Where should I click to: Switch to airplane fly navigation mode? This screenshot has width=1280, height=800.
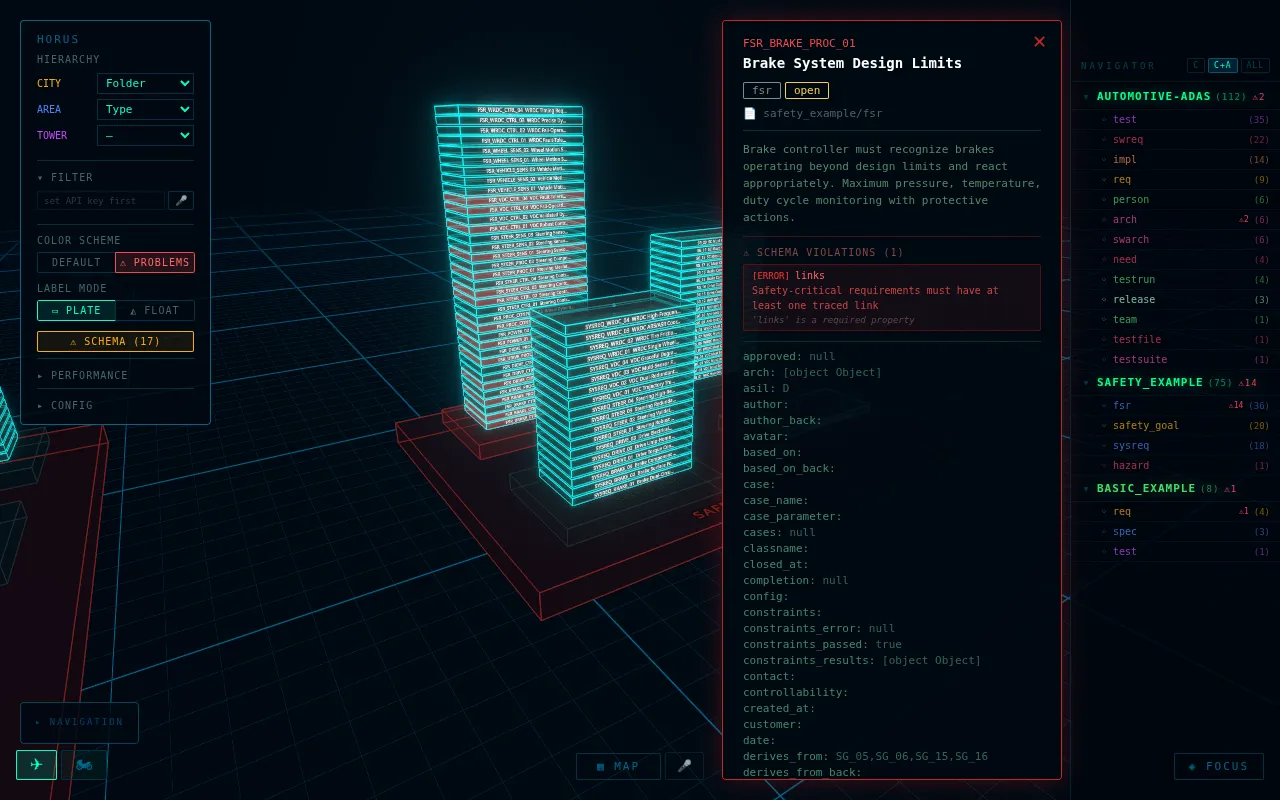[x=37, y=765]
